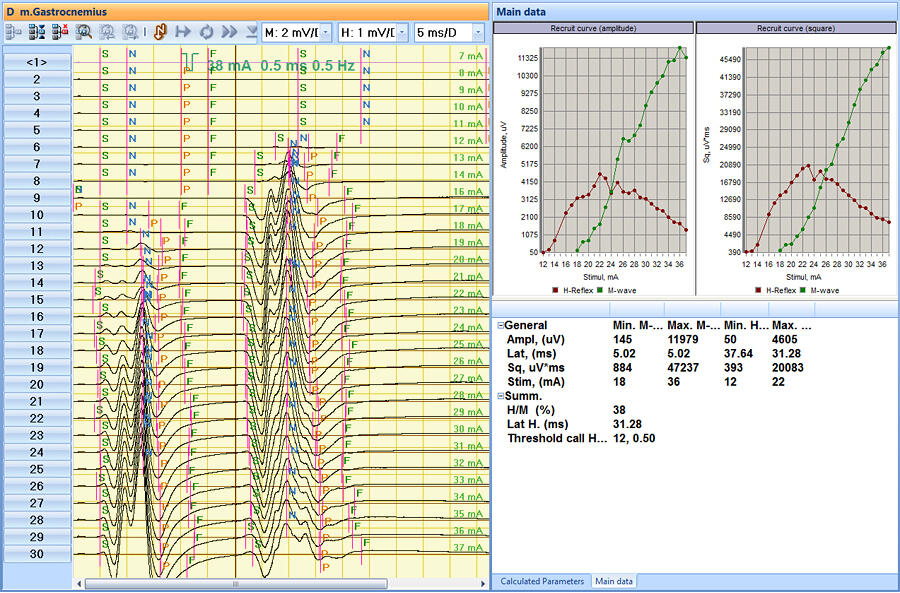The height and width of the screenshot is (593, 900).
Task: Click the down-arrow-to-line icon in toolbar
Action: pyautogui.click(x=252, y=32)
